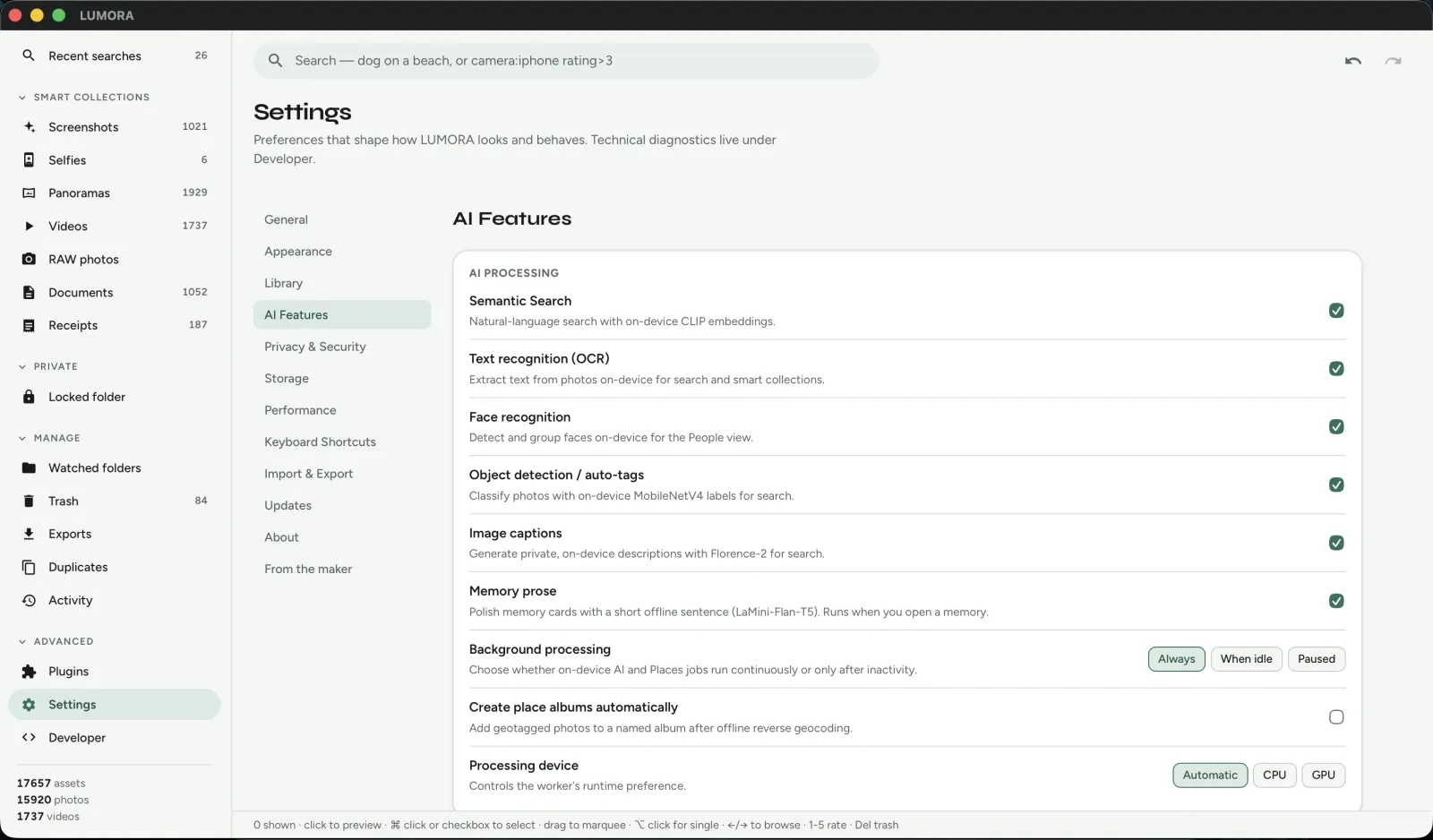Open the Storage settings tab
The image size is (1433, 840).
pos(342,379)
